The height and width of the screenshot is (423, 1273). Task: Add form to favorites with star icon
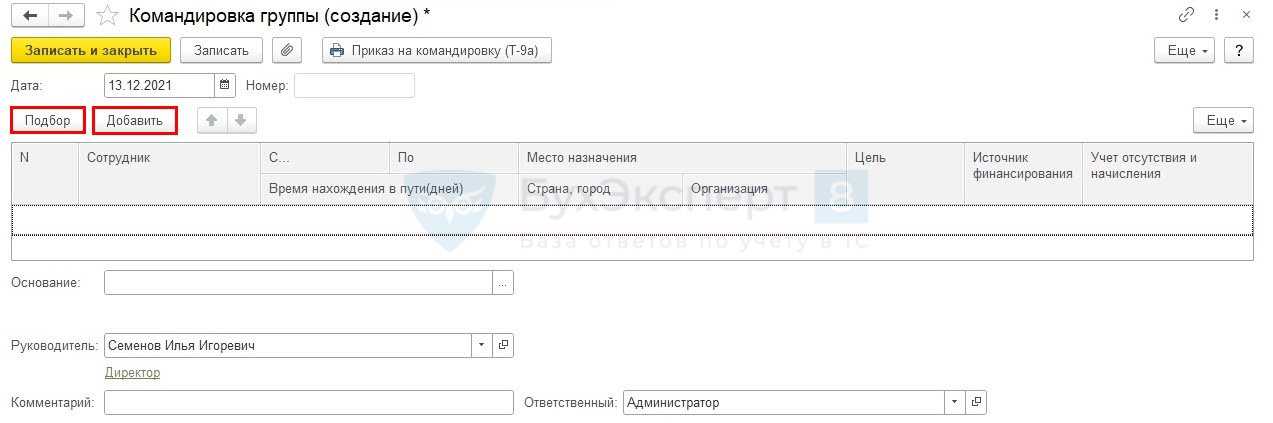107,16
